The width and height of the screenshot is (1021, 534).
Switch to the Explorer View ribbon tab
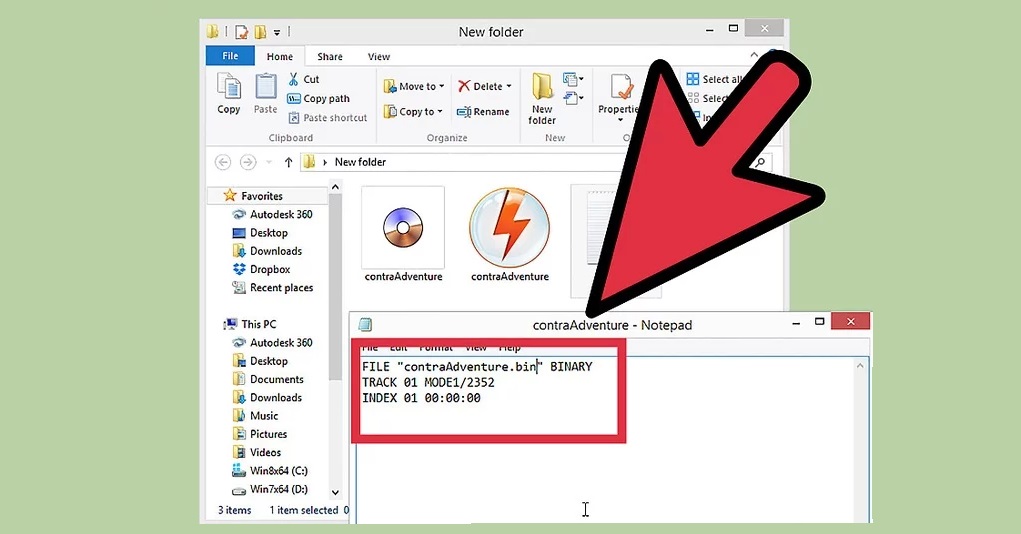pyautogui.click(x=378, y=57)
